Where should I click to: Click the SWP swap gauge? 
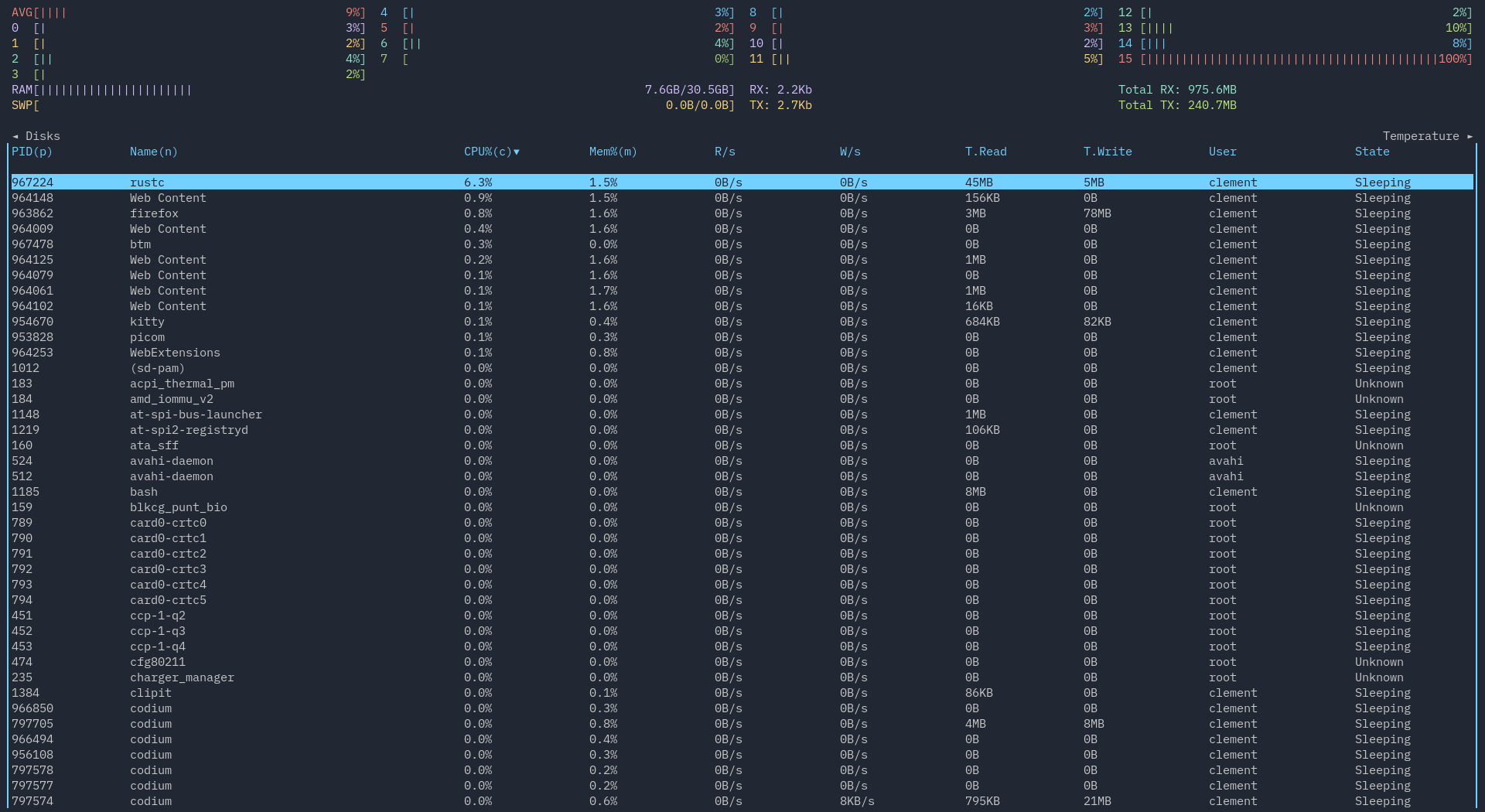pos(101,105)
